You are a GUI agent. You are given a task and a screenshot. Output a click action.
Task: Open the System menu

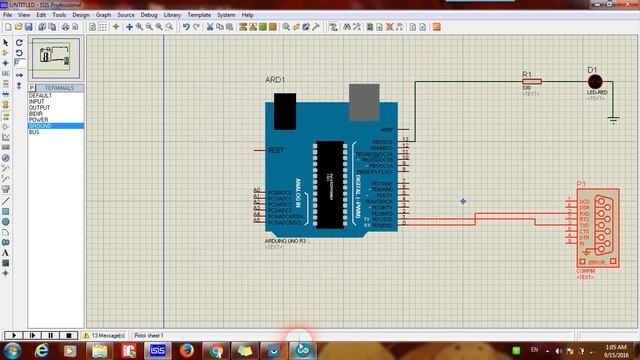click(226, 15)
